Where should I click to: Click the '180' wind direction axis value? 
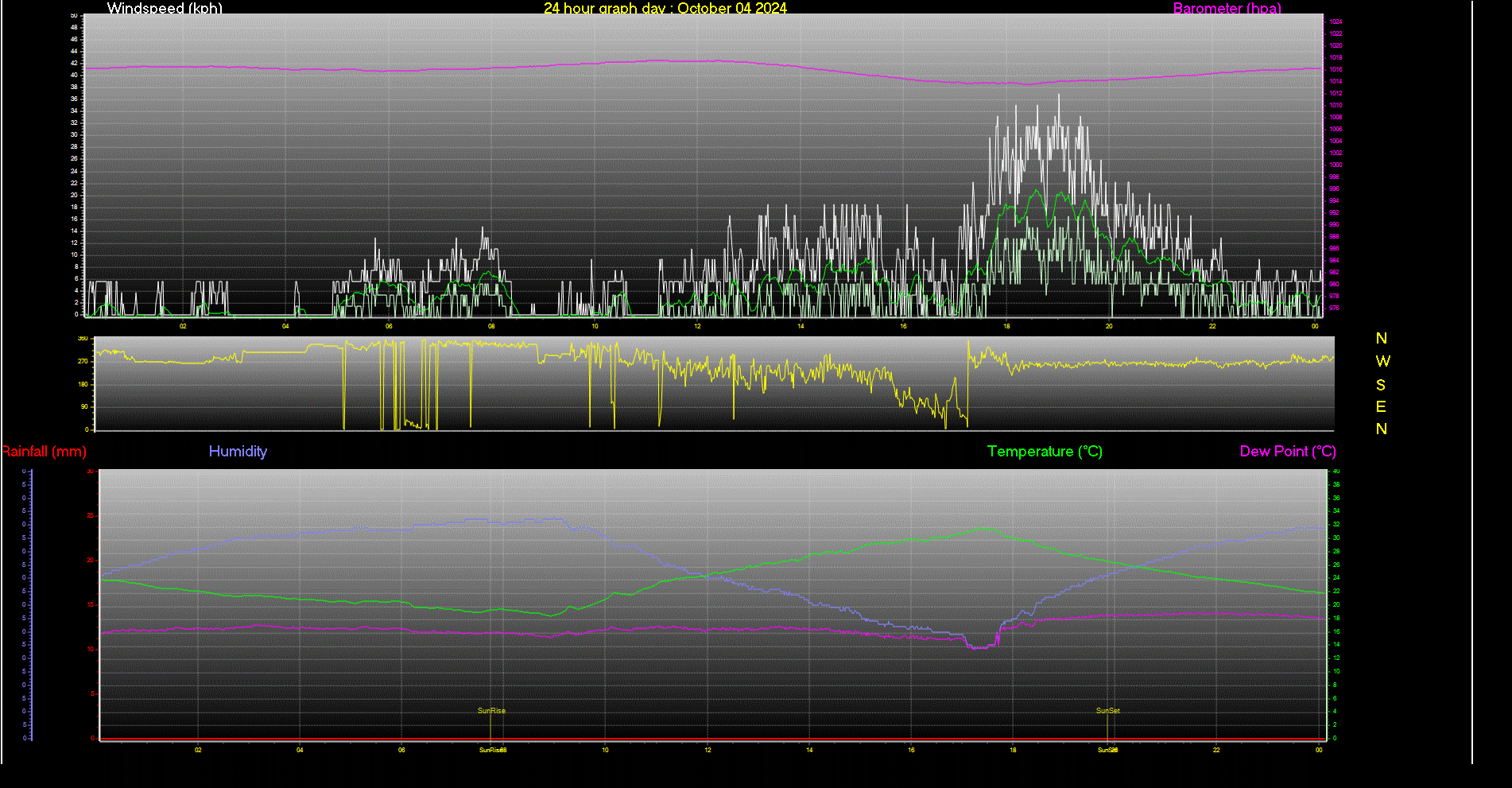point(83,384)
